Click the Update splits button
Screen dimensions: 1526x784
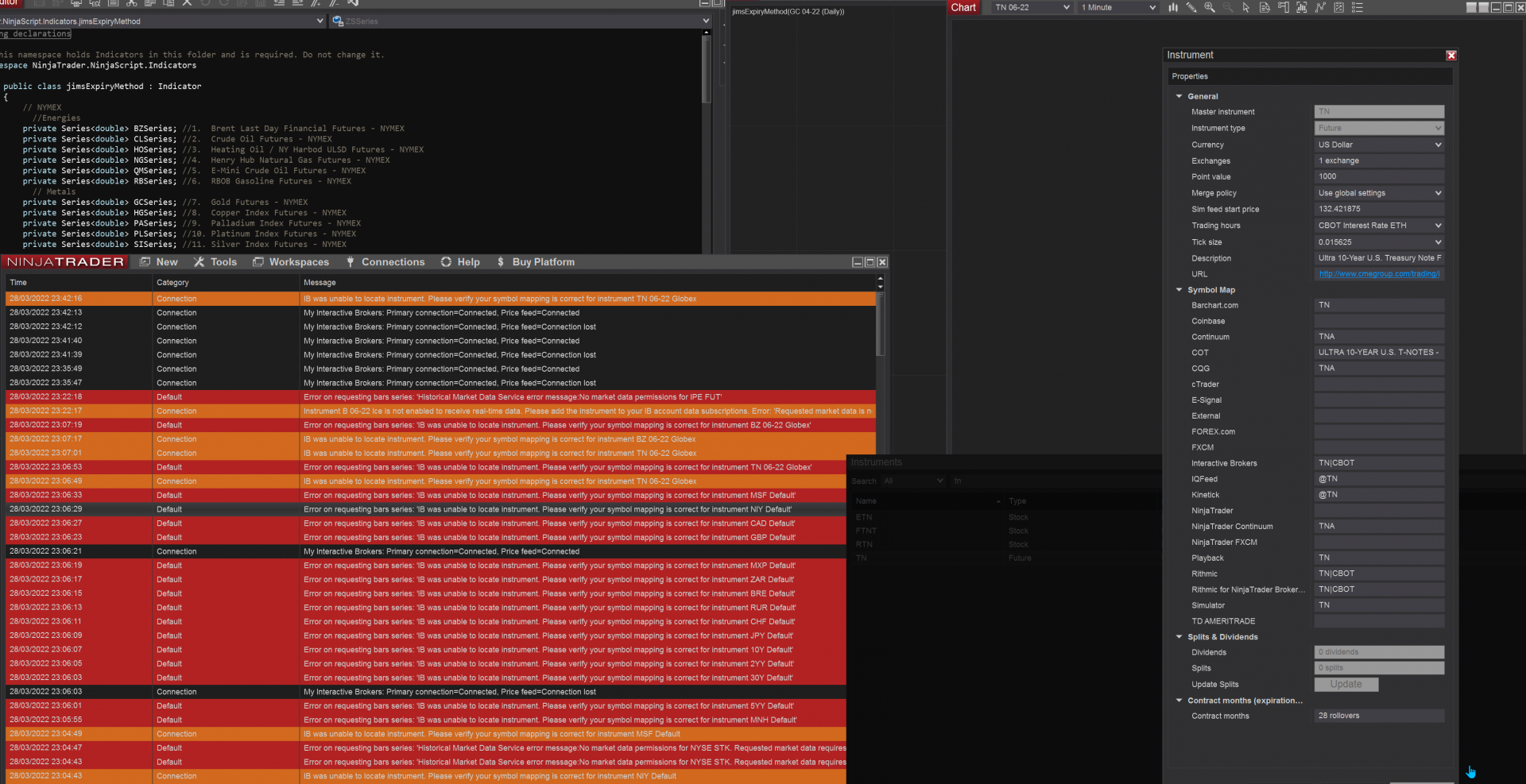(x=1346, y=684)
